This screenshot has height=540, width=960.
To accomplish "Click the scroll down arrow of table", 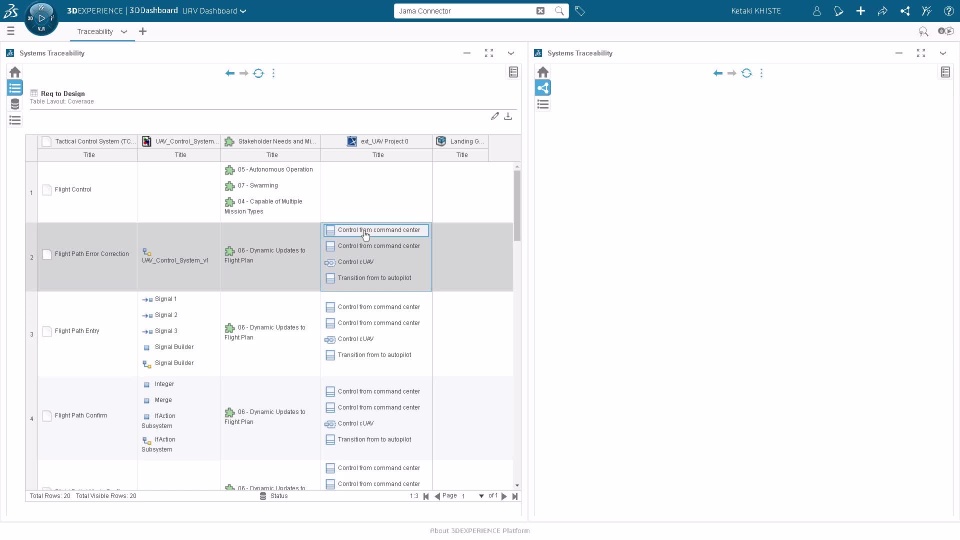I will [x=517, y=486].
